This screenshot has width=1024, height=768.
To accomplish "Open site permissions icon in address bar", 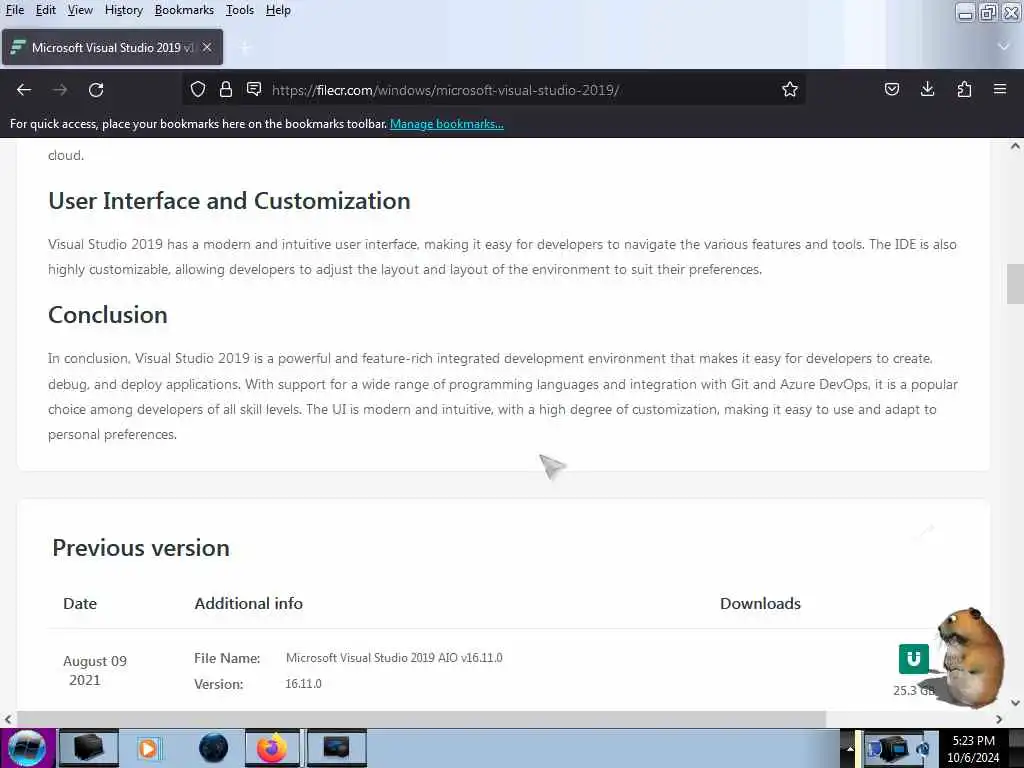I will tap(254, 89).
